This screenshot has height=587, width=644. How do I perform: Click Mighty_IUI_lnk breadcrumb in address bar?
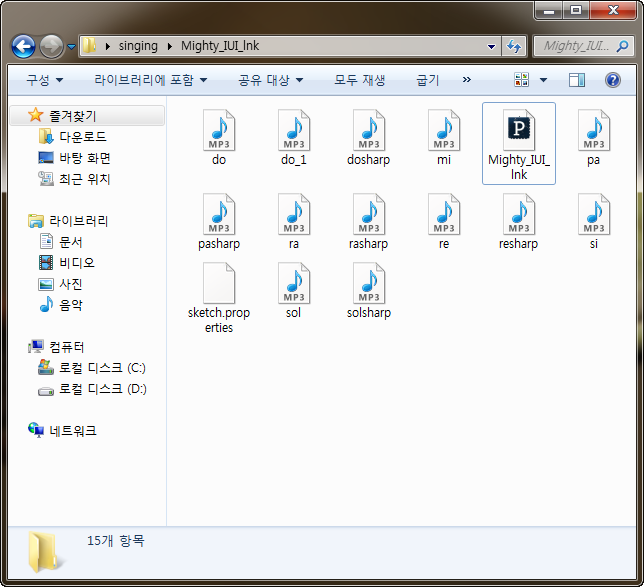click(220, 46)
